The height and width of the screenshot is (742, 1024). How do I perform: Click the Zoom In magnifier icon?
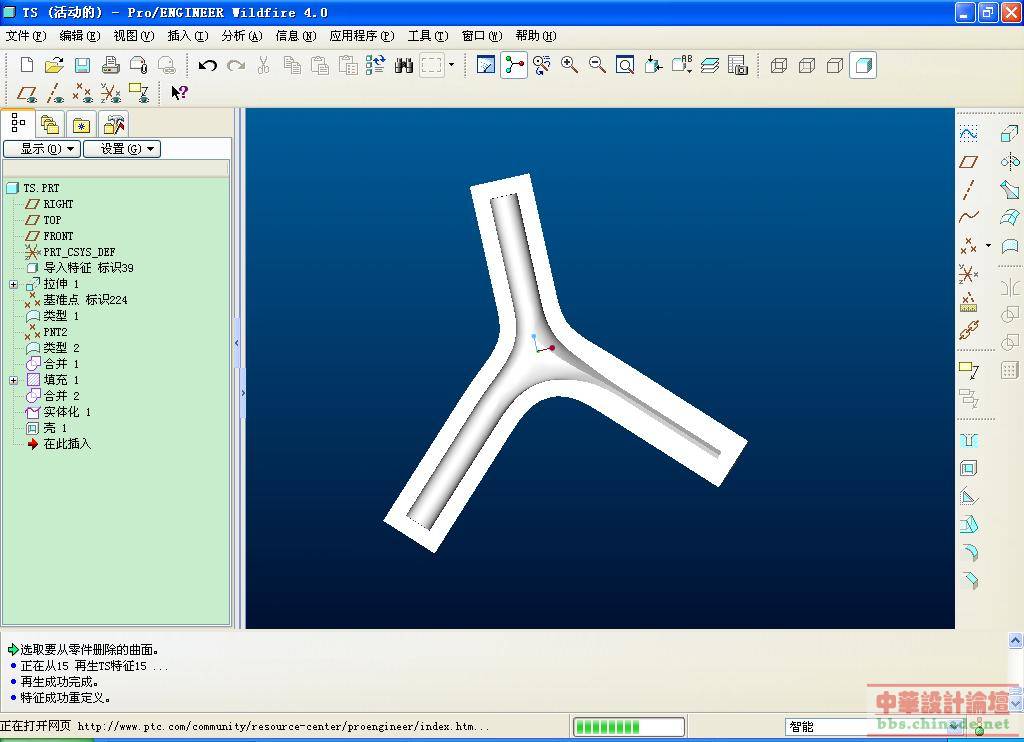pos(569,65)
